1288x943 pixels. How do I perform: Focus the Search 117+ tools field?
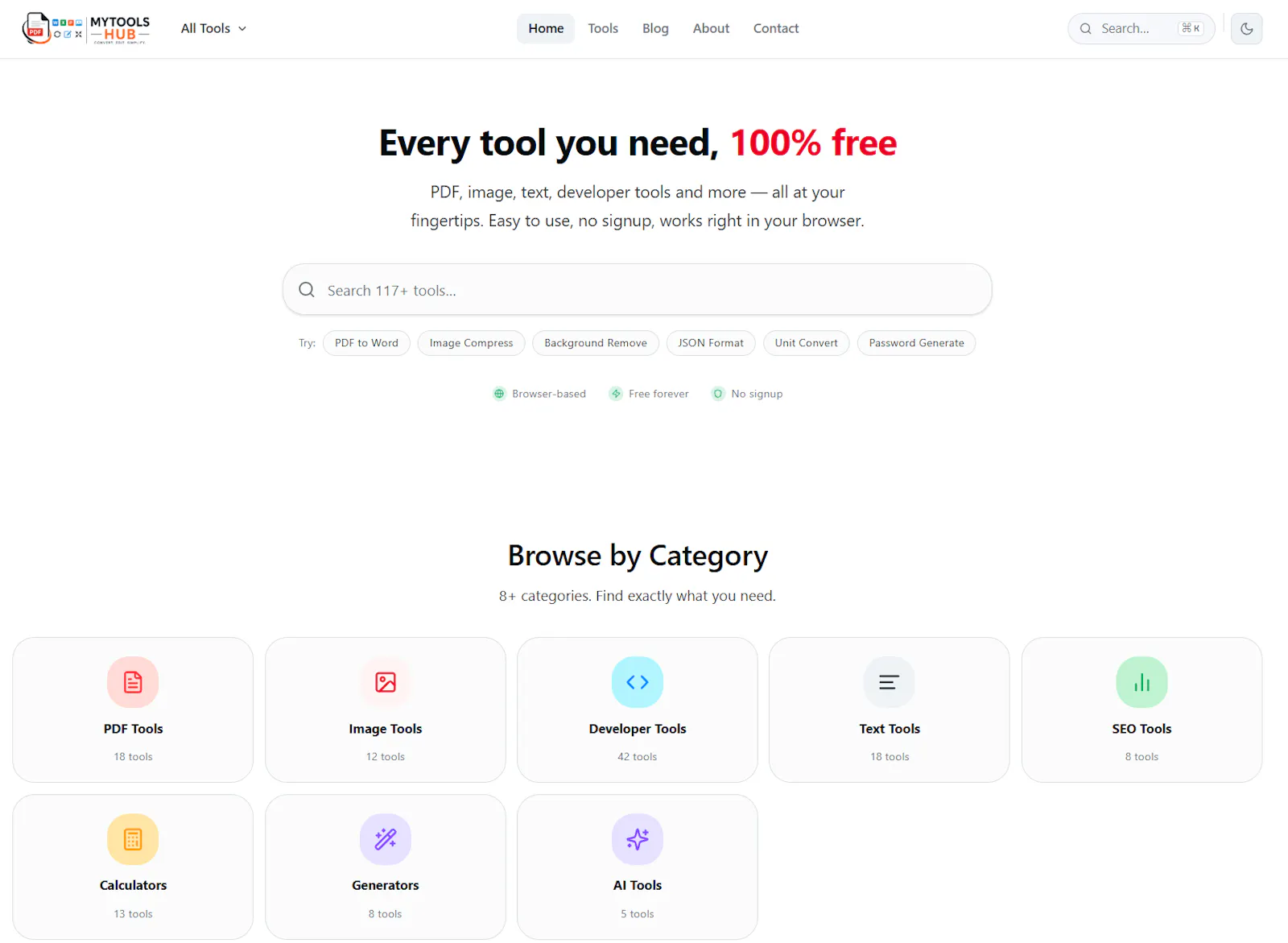point(638,290)
